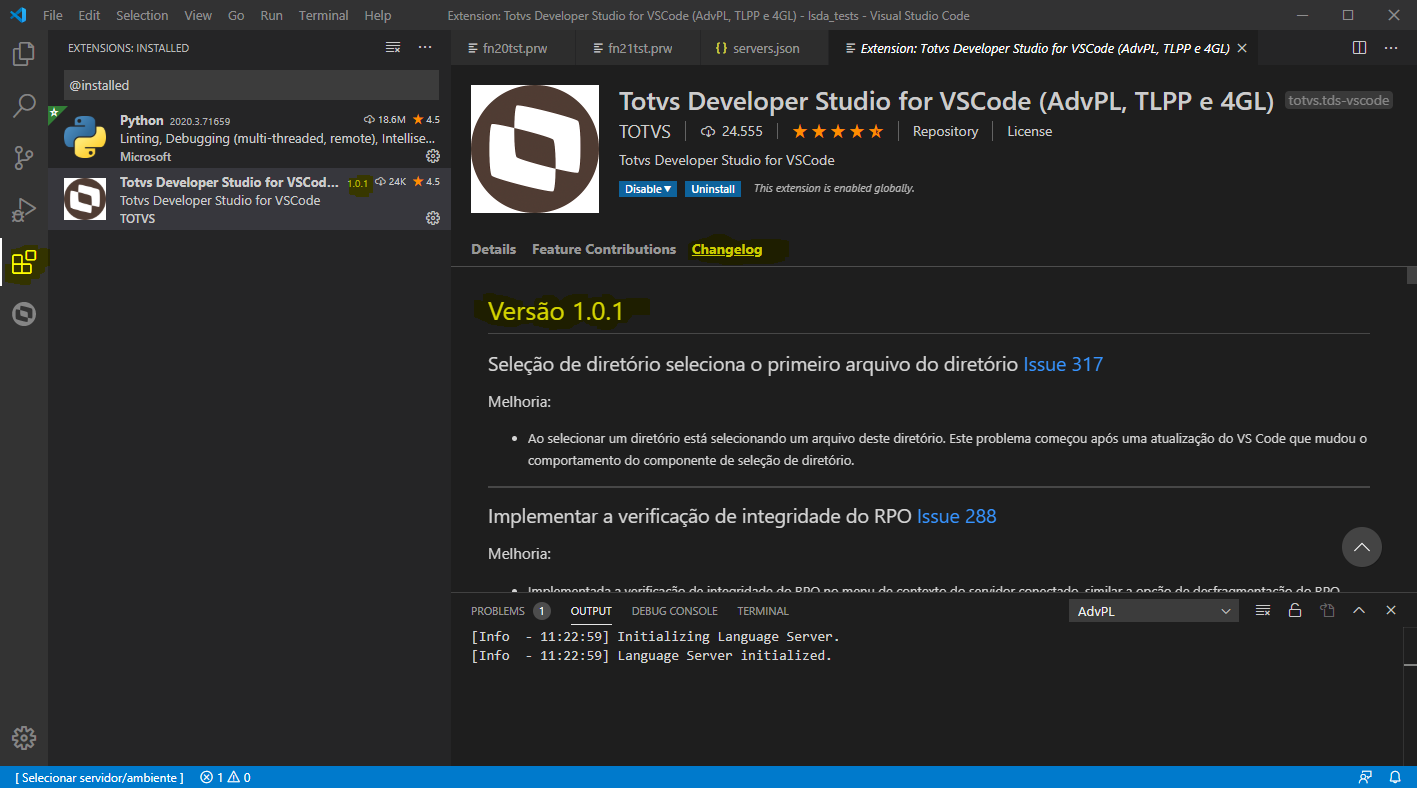Click the 24.555 install count
The width and height of the screenshot is (1417, 788).
731,131
